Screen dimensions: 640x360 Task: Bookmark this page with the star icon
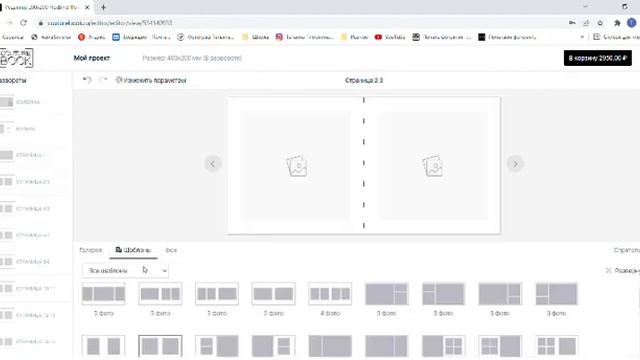coord(600,23)
